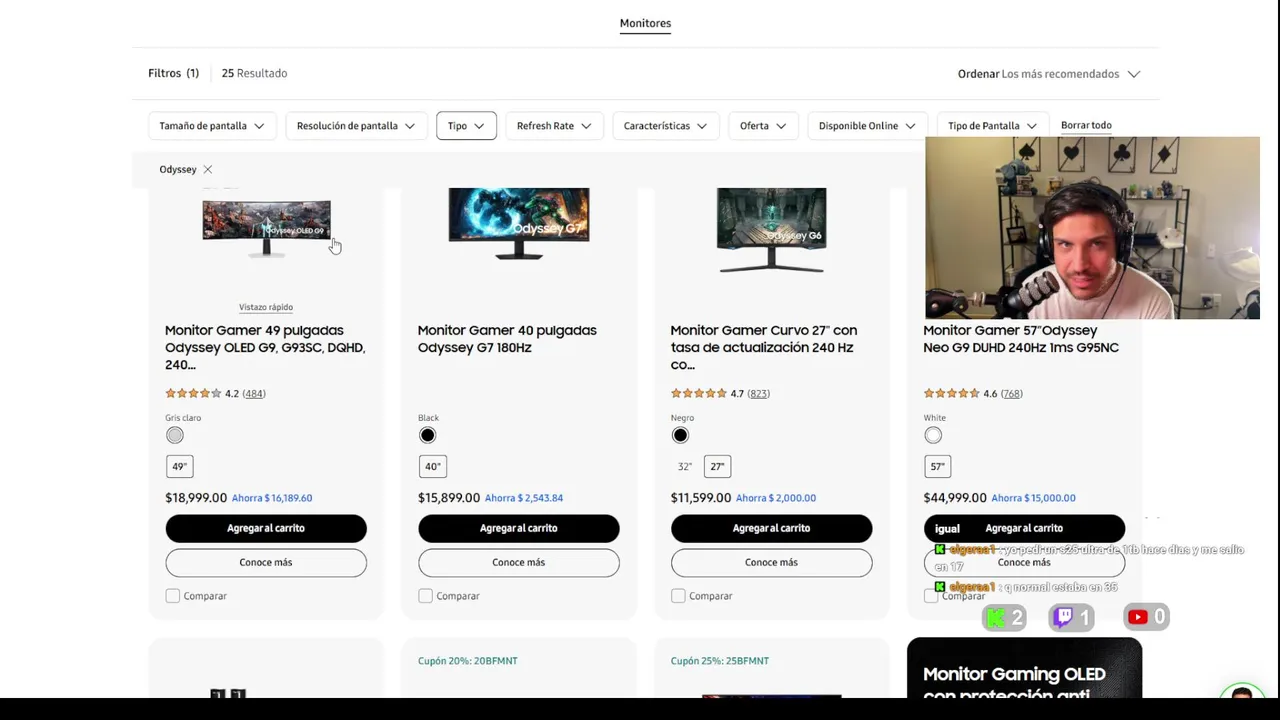Add Odyssey G7 40" to cart

pyautogui.click(x=519, y=528)
